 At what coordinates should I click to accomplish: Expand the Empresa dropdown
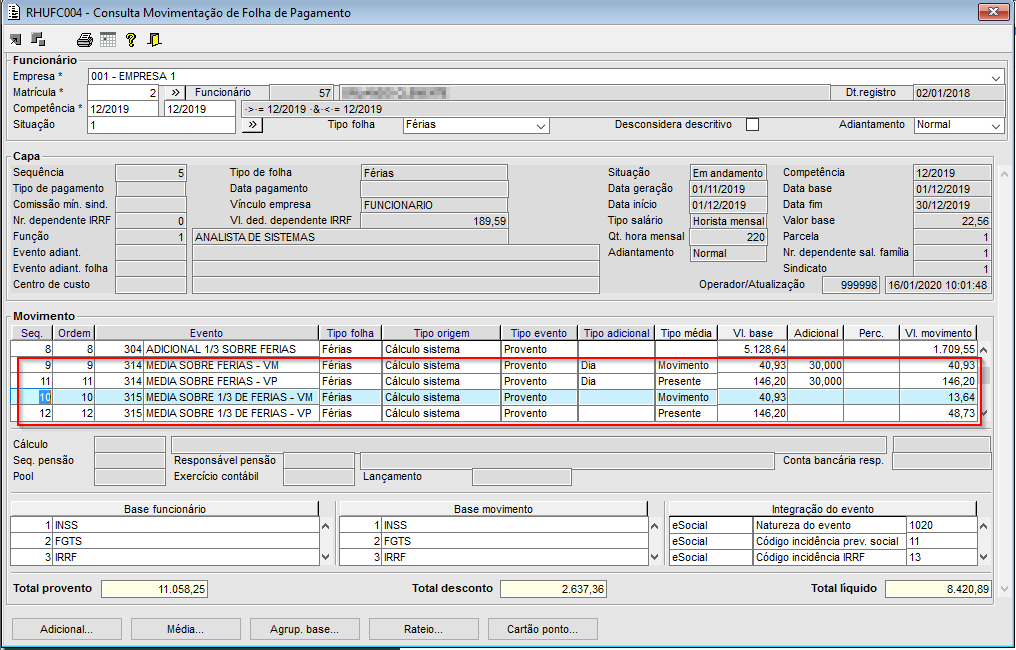[x=996, y=77]
